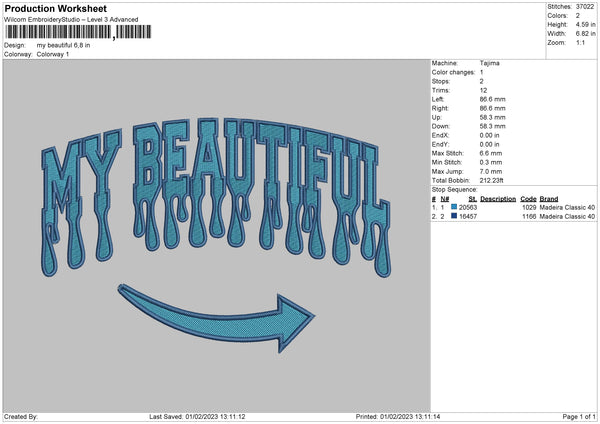Viewport: 600px width, 424px height.
Task: Click the 'Colorway 1' value
Action: [54, 54]
